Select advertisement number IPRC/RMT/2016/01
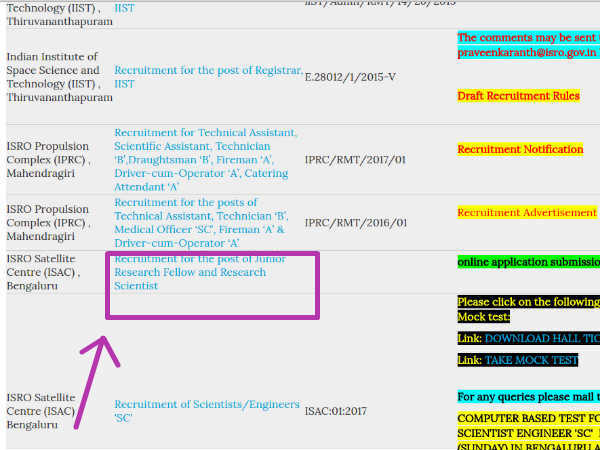This screenshot has height=450, width=600. (x=356, y=223)
